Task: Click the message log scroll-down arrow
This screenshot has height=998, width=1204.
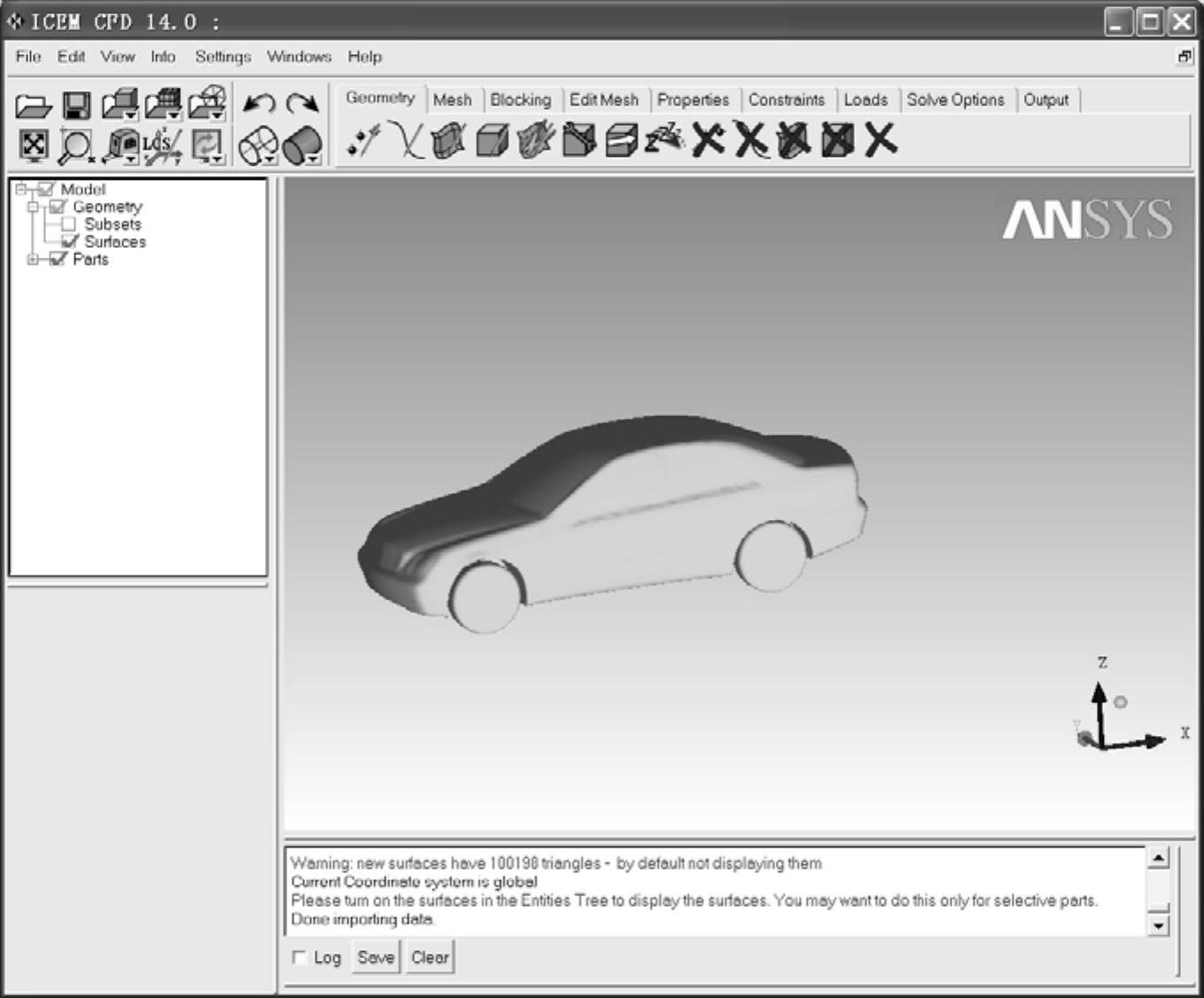Action: coord(1158,926)
